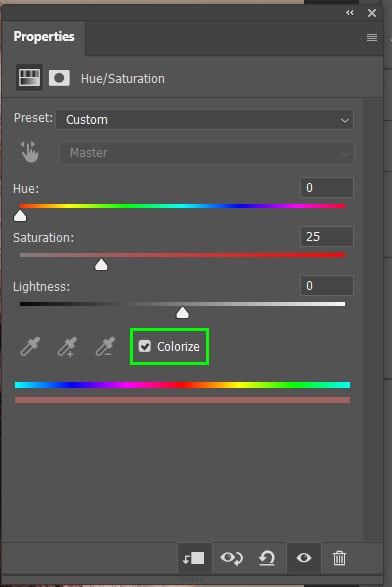Select the add to sample eyedropper
Image resolution: width=392 pixels, height=587 pixels.
click(x=67, y=346)
